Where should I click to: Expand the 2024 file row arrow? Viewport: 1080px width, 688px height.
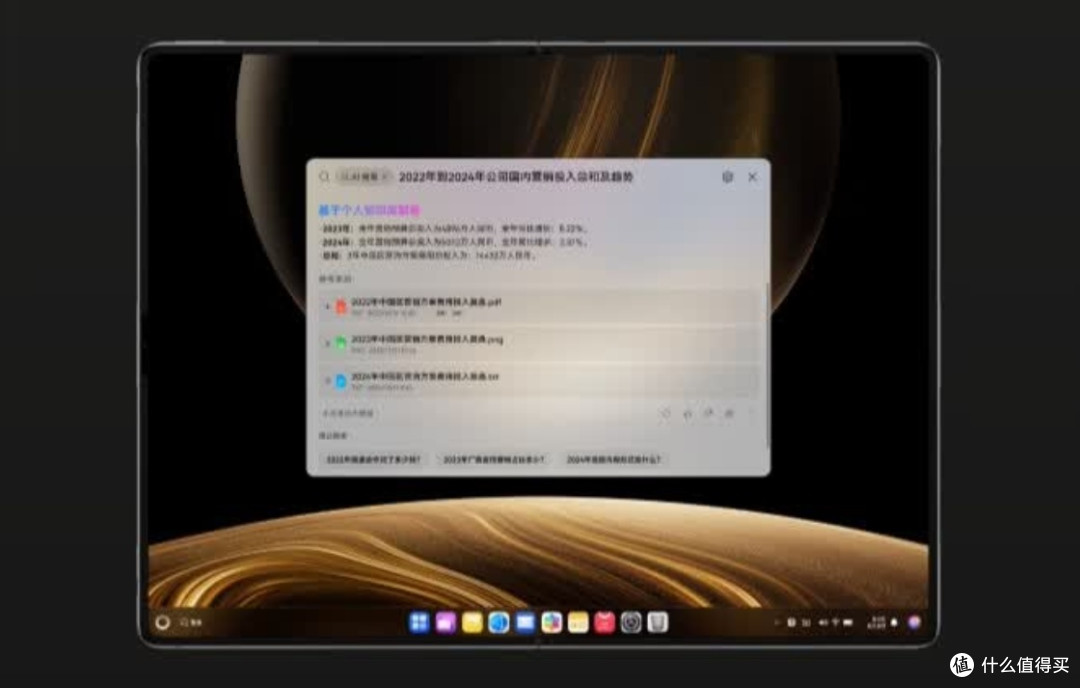326,380
